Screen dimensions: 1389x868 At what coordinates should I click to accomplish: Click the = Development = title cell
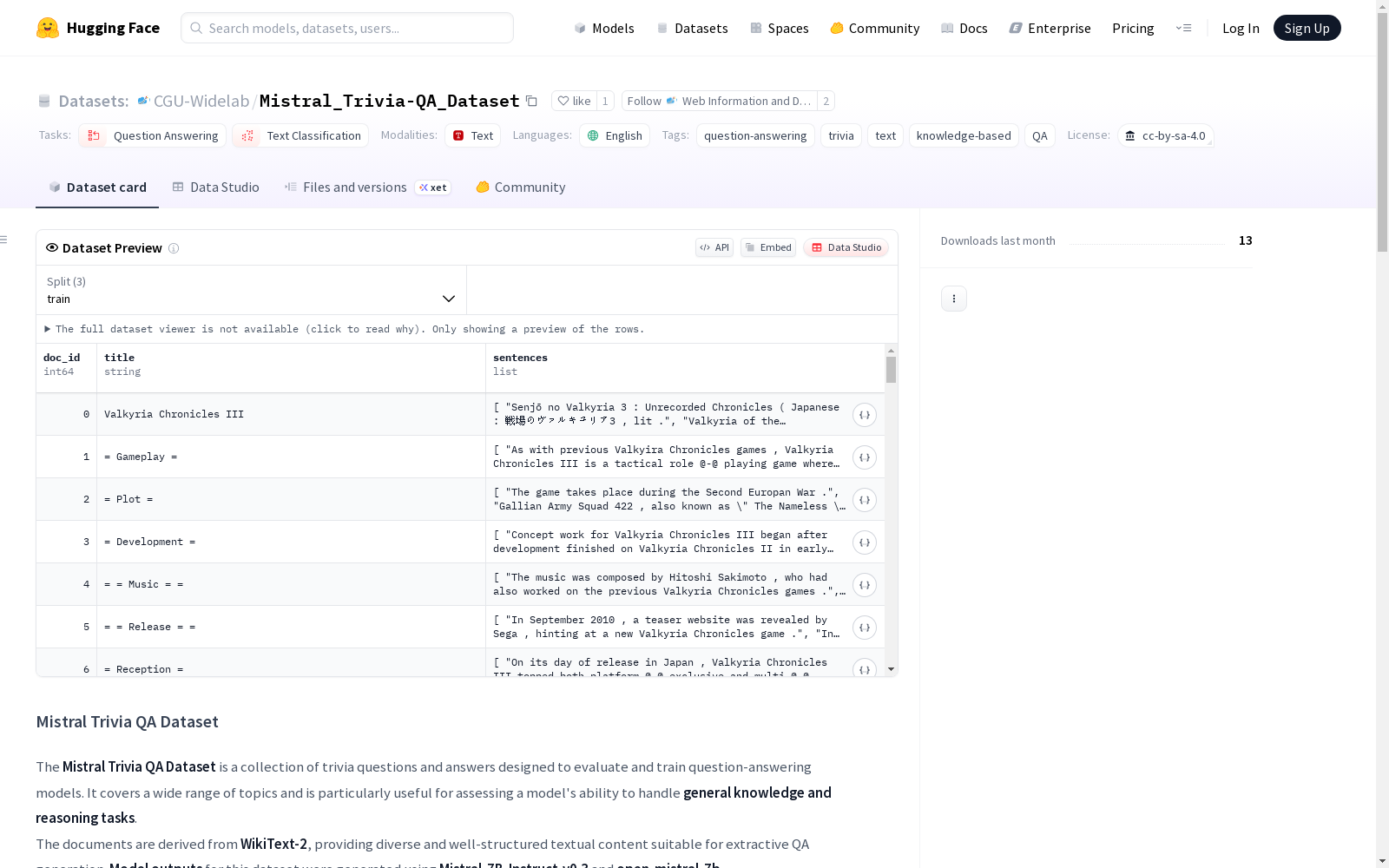click(292, 542)
